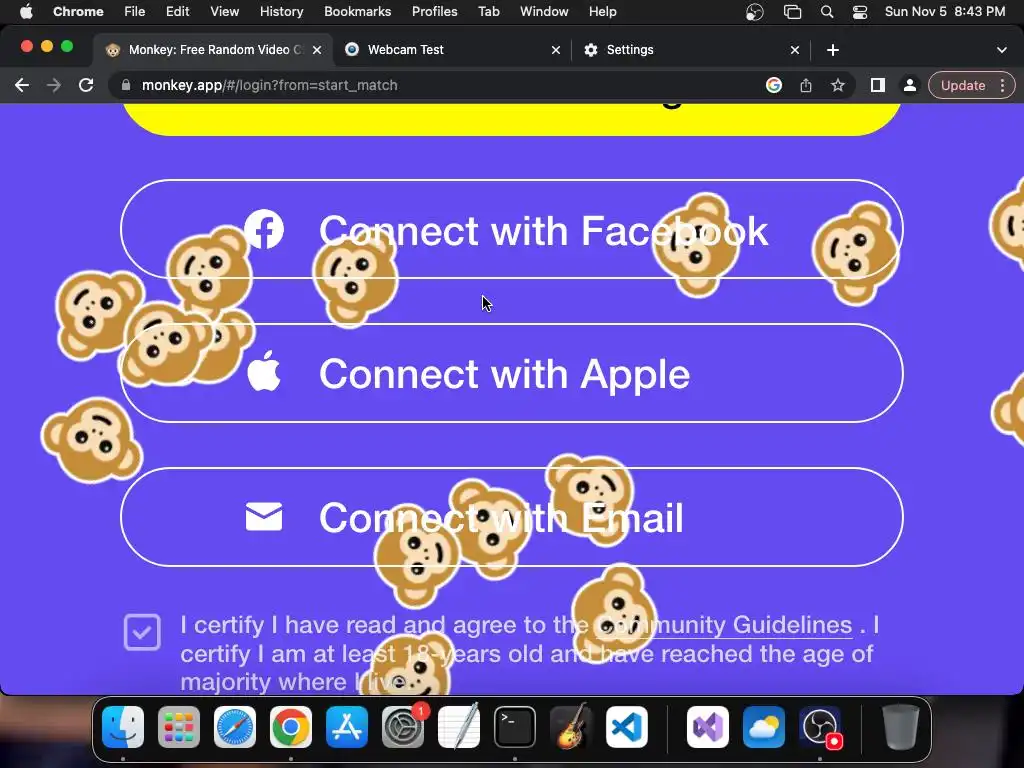Close the Settings tab

point(795,50)
